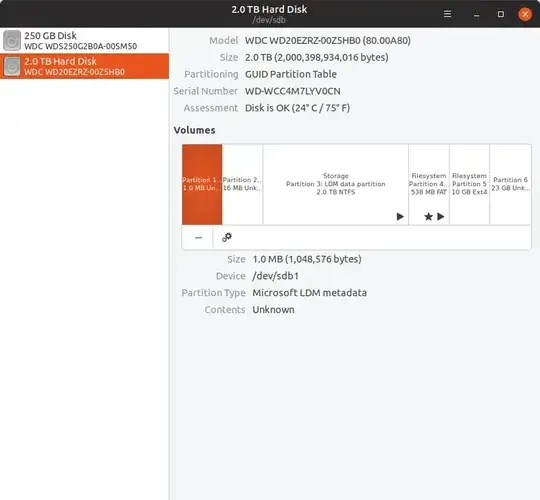The image size is (540, 500).
Task: Click the /dev/sdb subtitle in the title bar
Action: click(269, 20)
